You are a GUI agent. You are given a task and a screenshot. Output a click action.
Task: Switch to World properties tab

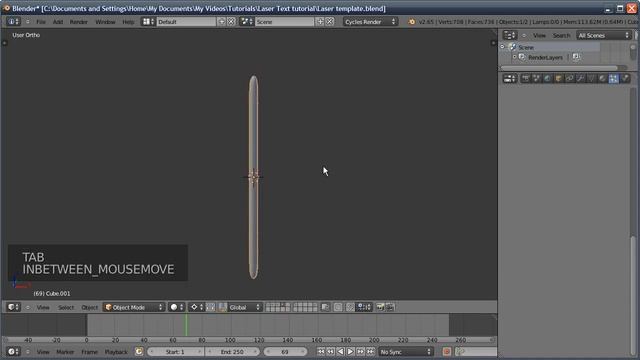[548, 79]
